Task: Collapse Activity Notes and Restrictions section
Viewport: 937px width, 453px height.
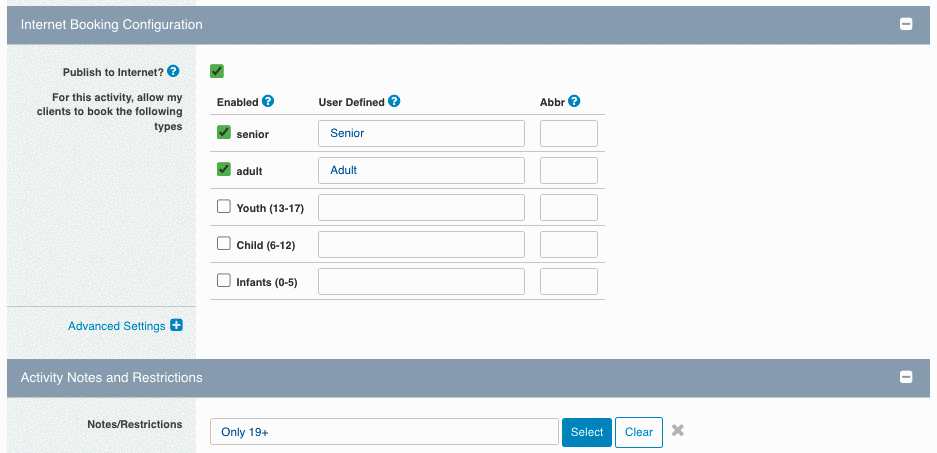Action: click(x=907, y=377)
